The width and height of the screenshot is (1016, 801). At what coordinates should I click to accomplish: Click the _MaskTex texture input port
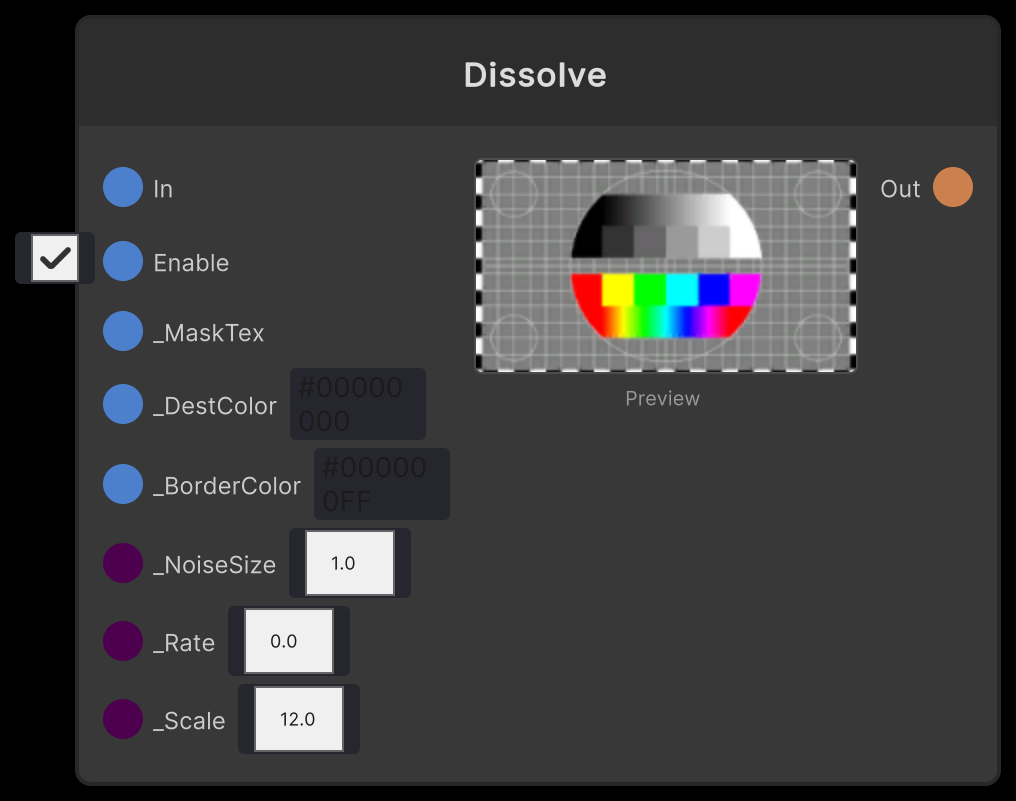(x=122, y=331)
